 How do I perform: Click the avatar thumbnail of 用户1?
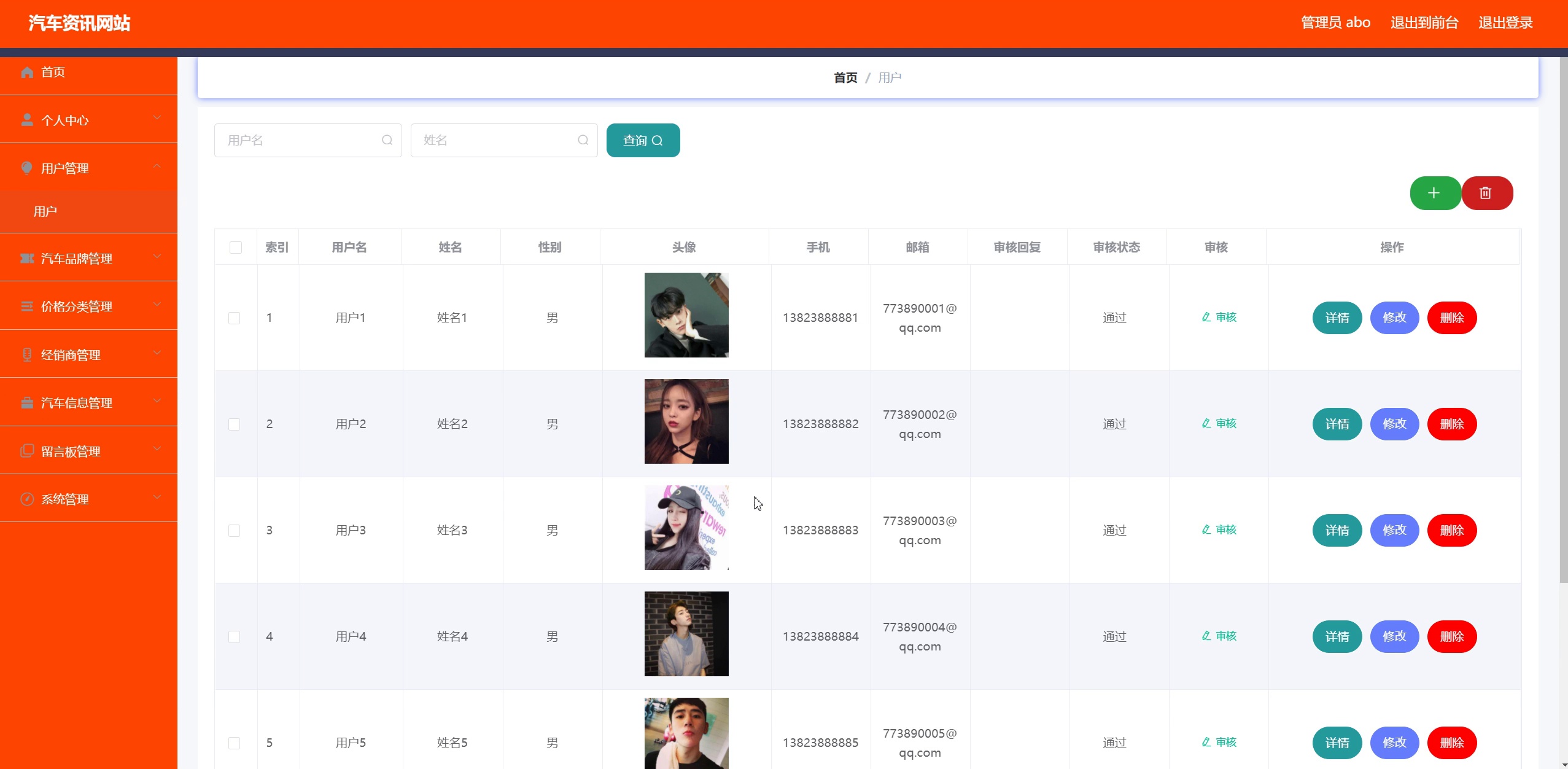(x=686, y=315)
